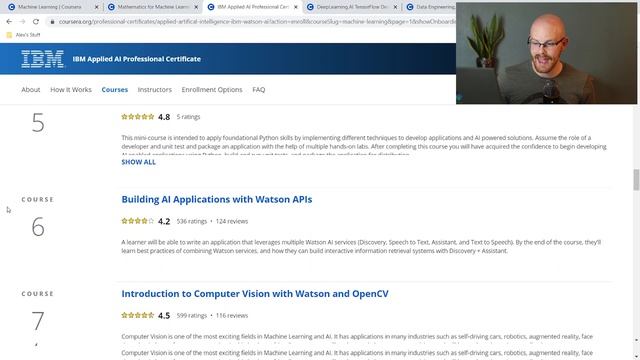Click the '5 ratings' text
This screenshot has height=360, width=640.
pyautogui.click(x=188, y=117)
